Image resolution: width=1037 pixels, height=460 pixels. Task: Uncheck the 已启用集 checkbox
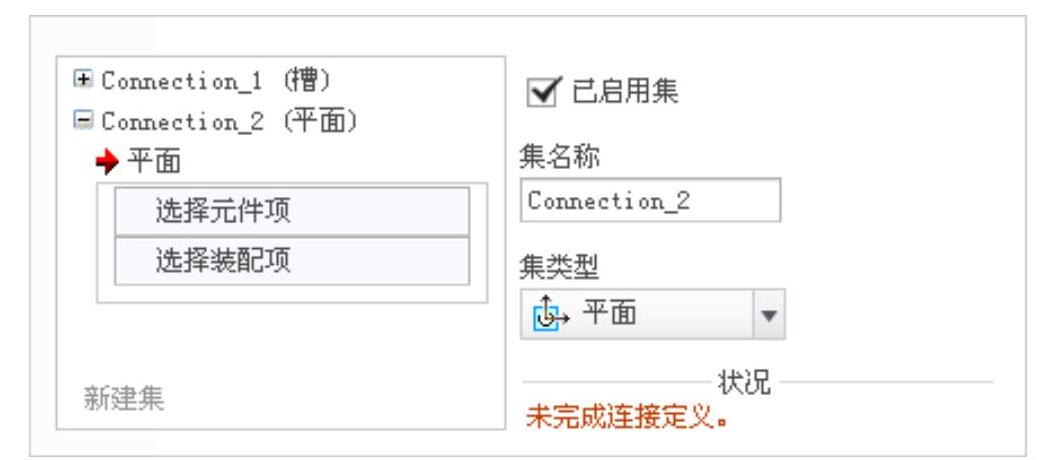(x=544, y=91)
